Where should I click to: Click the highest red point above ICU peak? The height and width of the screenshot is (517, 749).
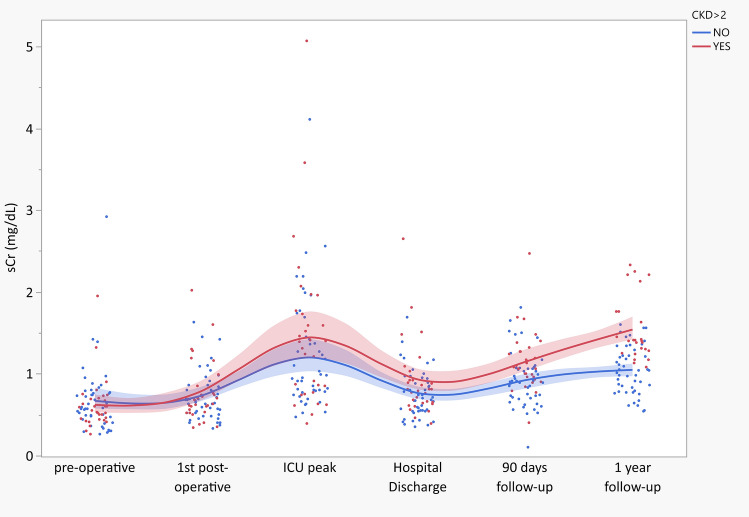[306, 41]
